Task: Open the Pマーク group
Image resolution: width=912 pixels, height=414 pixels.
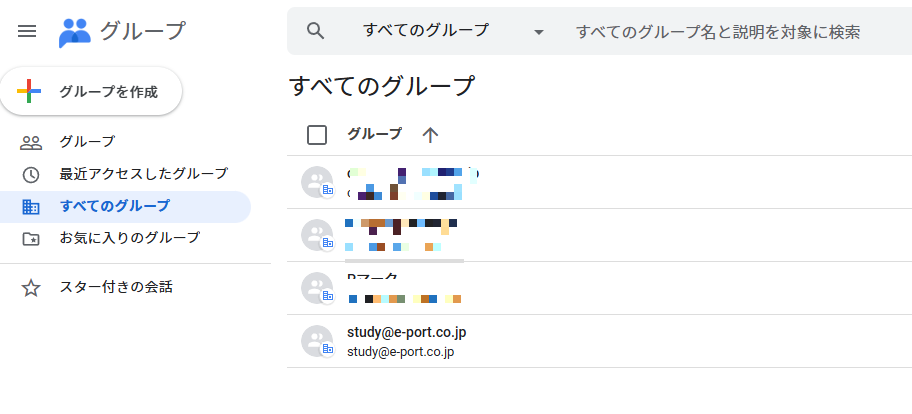Action: coord(372,279)
